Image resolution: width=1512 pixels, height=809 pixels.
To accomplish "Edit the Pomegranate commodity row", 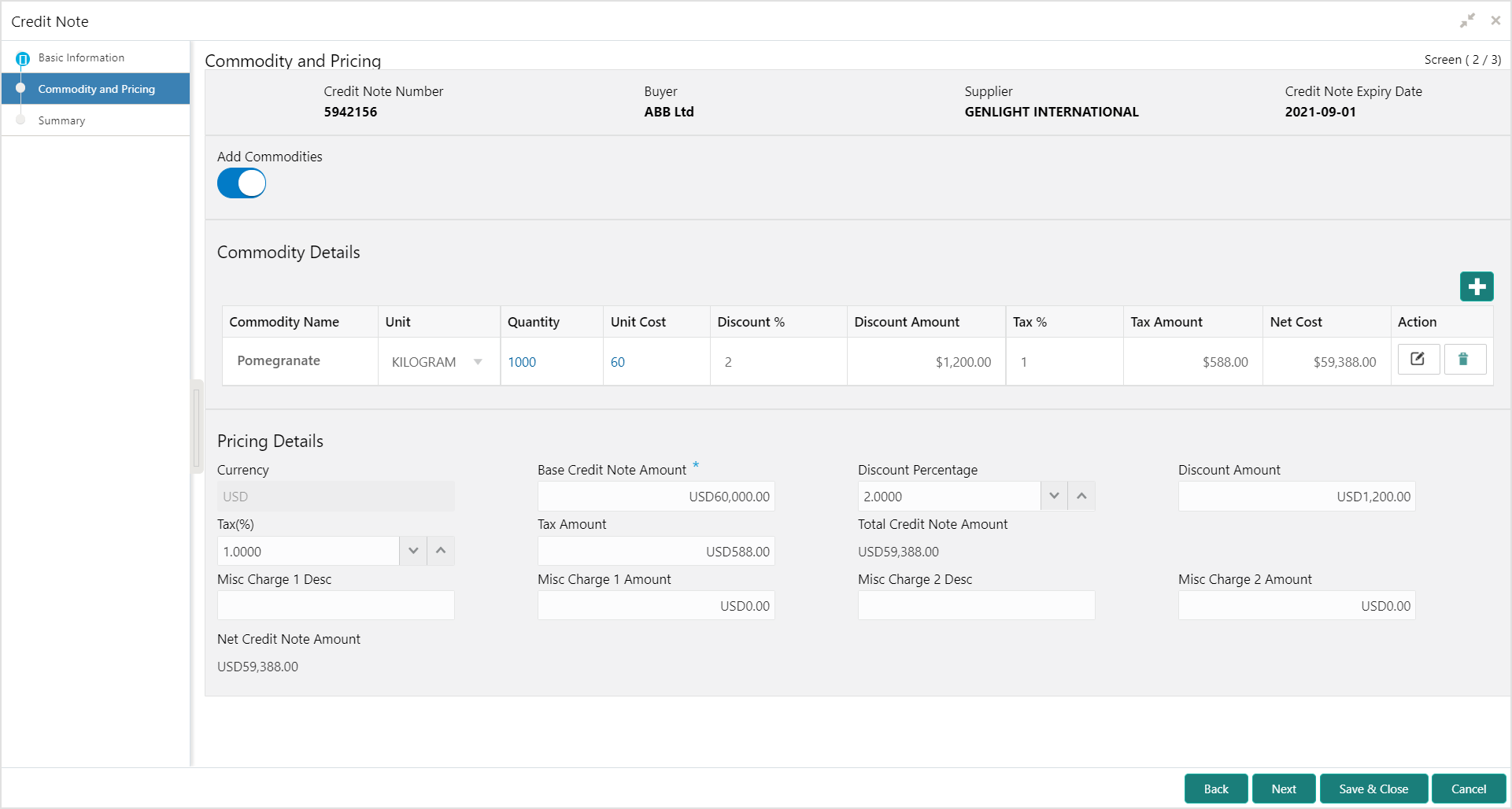I will pos(1418,360).
